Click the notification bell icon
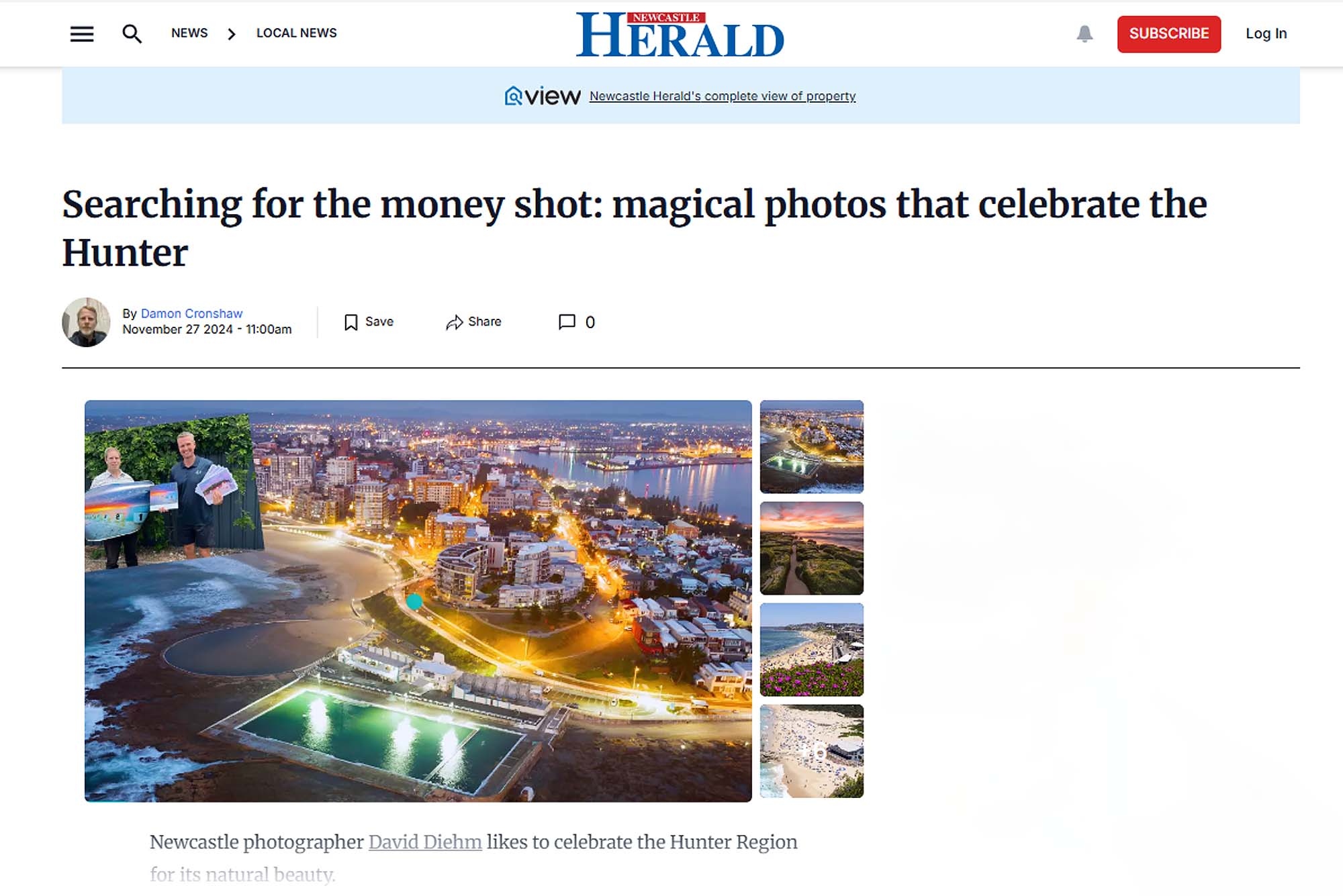The height and width of the screenshot is (896, 1343). tap(1084, 34)
